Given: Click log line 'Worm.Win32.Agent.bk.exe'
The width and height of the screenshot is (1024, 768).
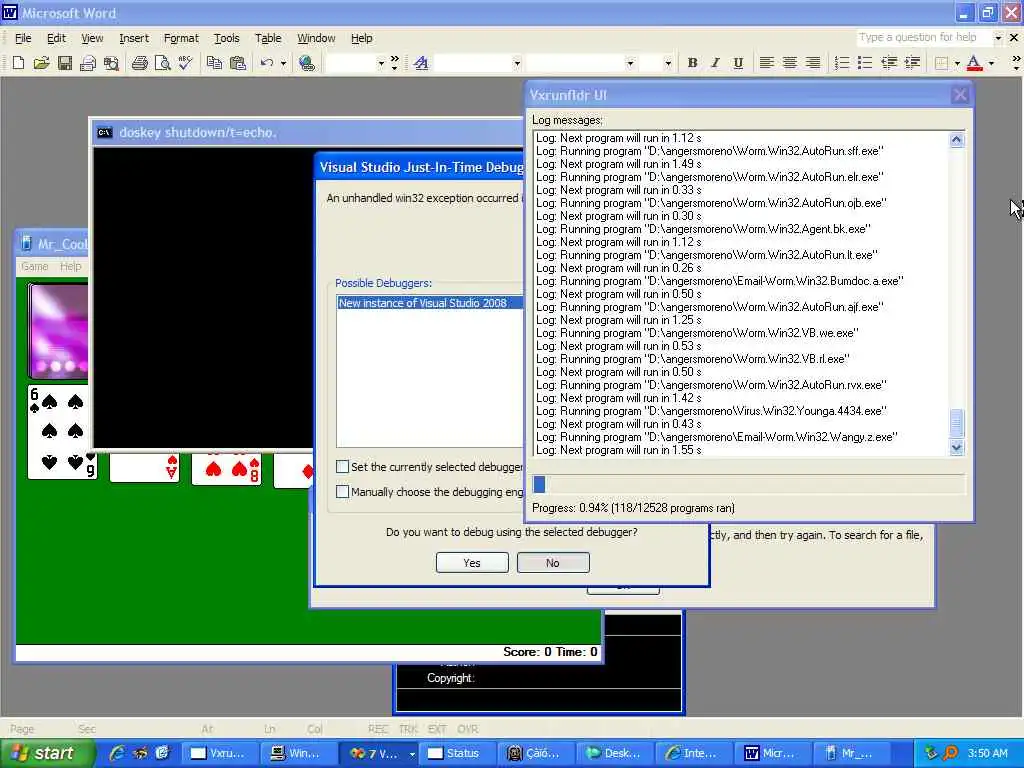Looking at the screenshot, I should pos(703,229).
